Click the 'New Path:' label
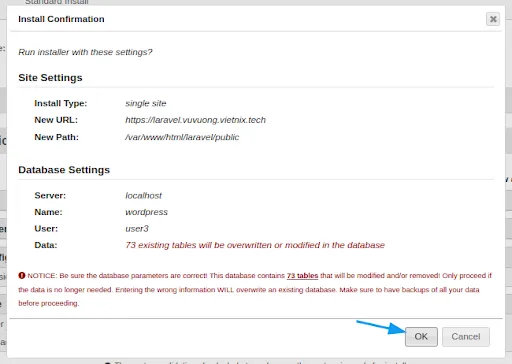The height and width of the screenshot is (364, 512). coord(56,137)
